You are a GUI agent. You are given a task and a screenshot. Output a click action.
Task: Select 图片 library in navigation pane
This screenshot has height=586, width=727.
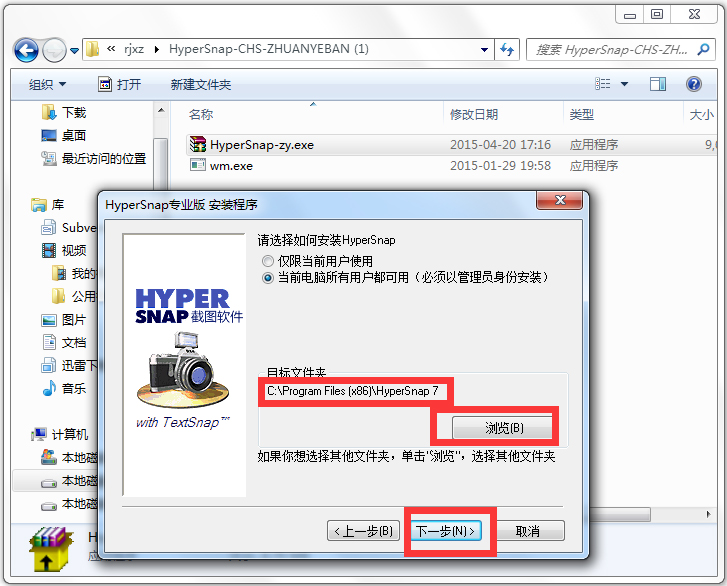[x=64, y=319]
